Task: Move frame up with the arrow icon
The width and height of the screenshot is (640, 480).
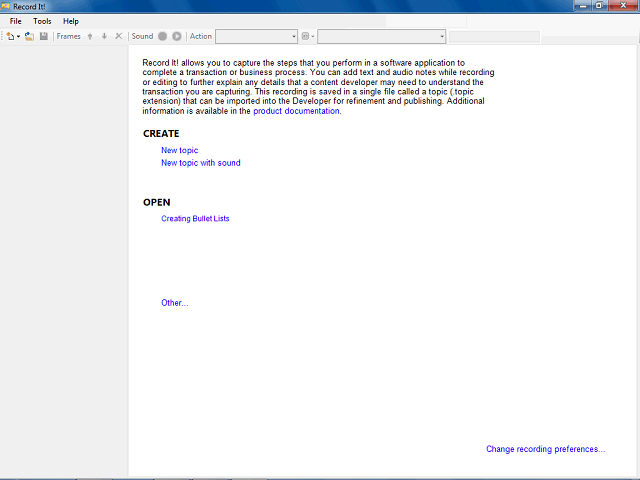Action: pyautogui.click(x=90, y=36)
